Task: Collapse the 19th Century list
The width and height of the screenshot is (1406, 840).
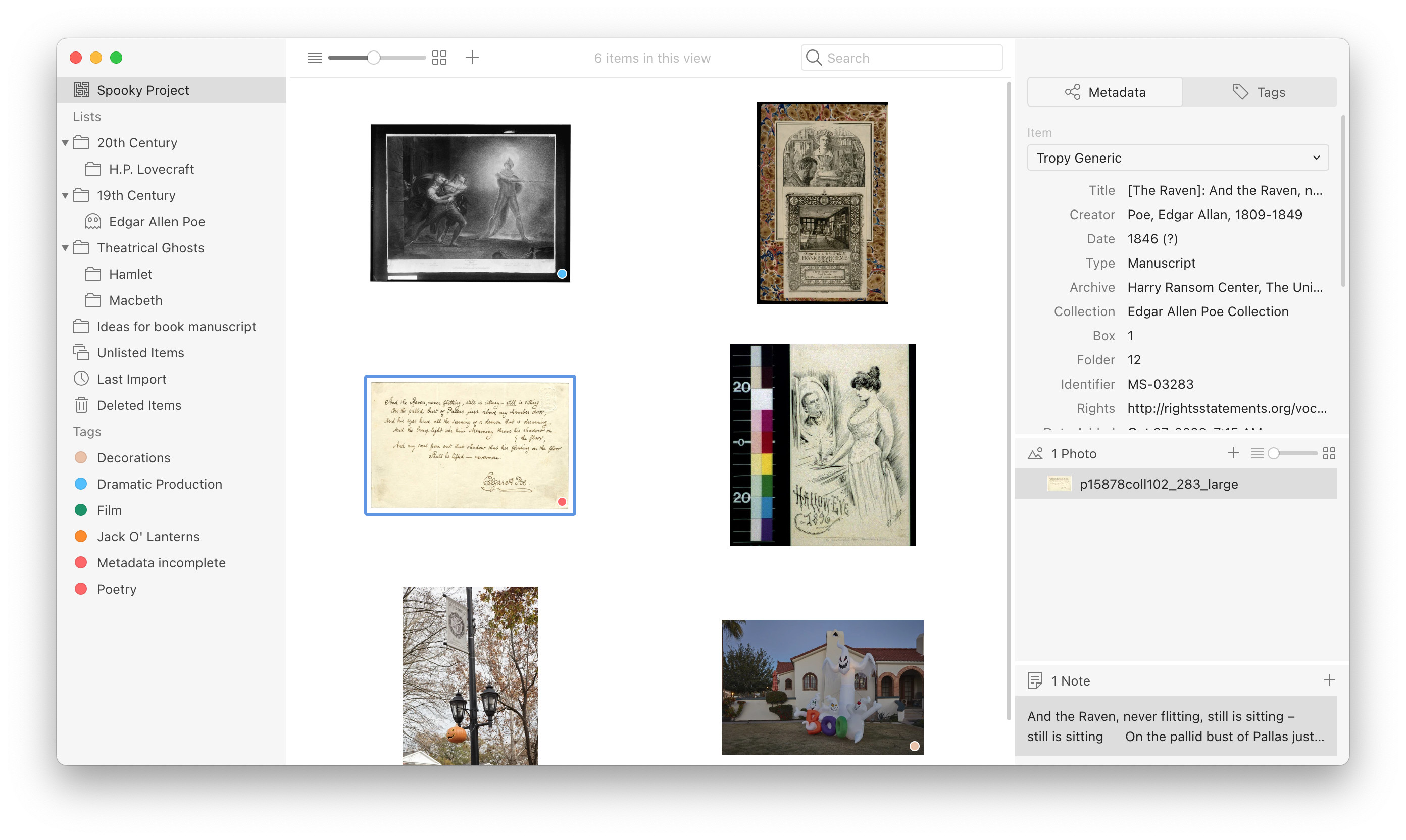Action: (65, 195)
